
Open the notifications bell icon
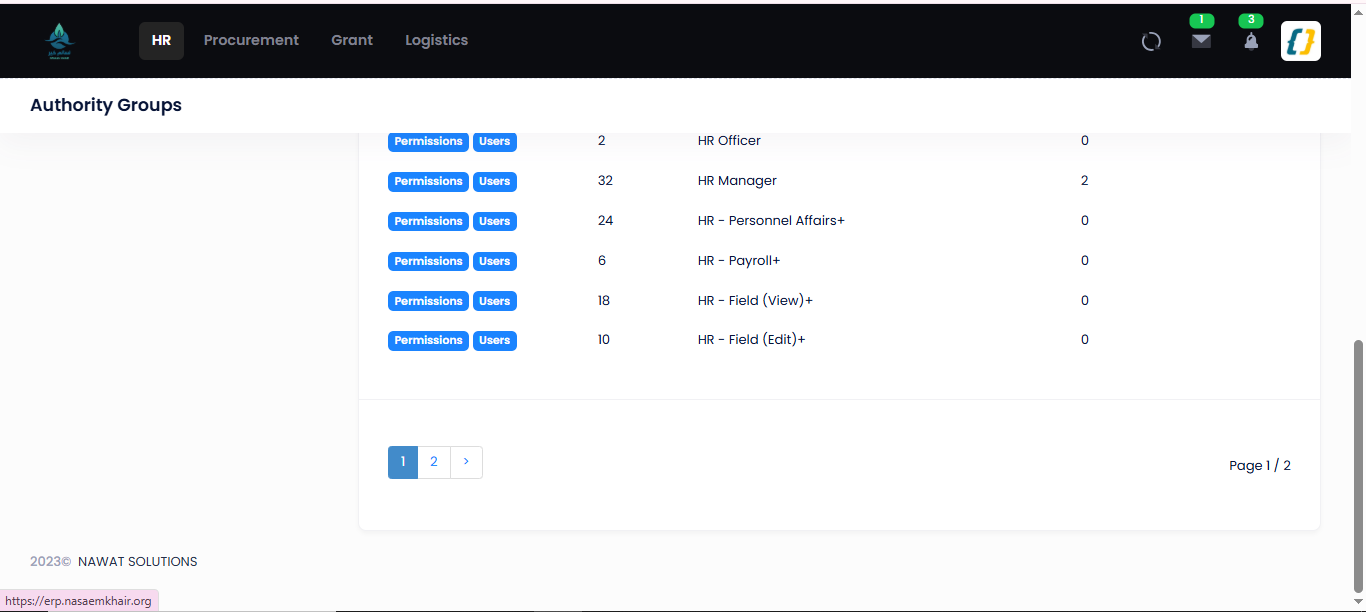click(1251, 41)
